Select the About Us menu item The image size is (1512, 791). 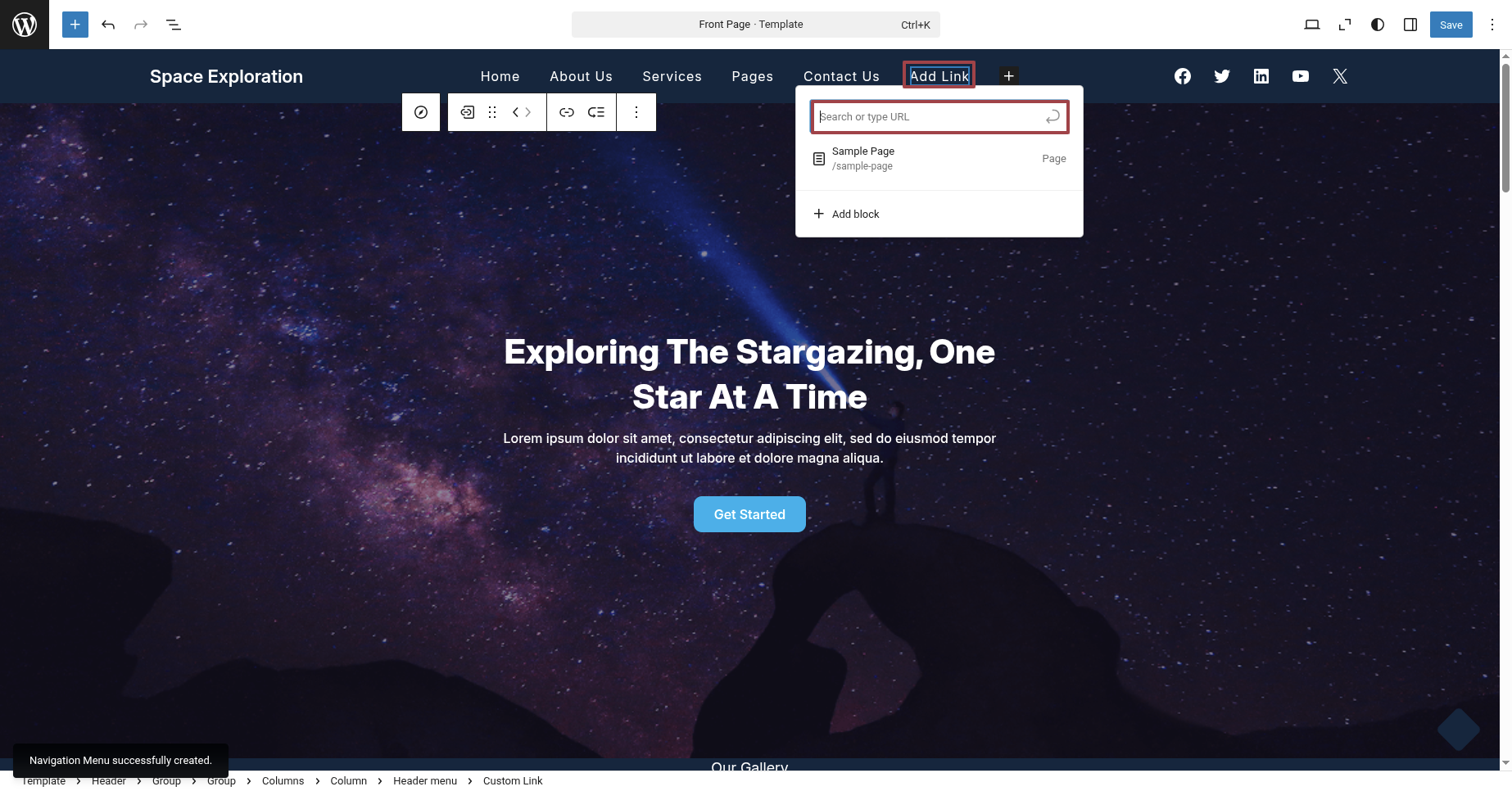point(581,76)
